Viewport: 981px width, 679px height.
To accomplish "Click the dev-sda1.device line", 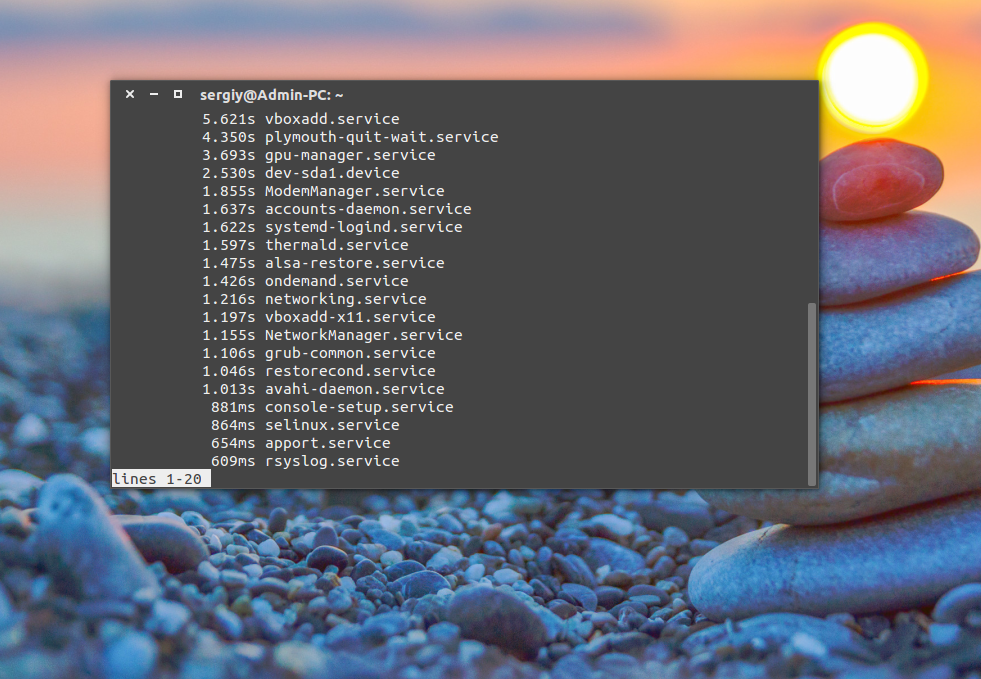I will [331, 173].
